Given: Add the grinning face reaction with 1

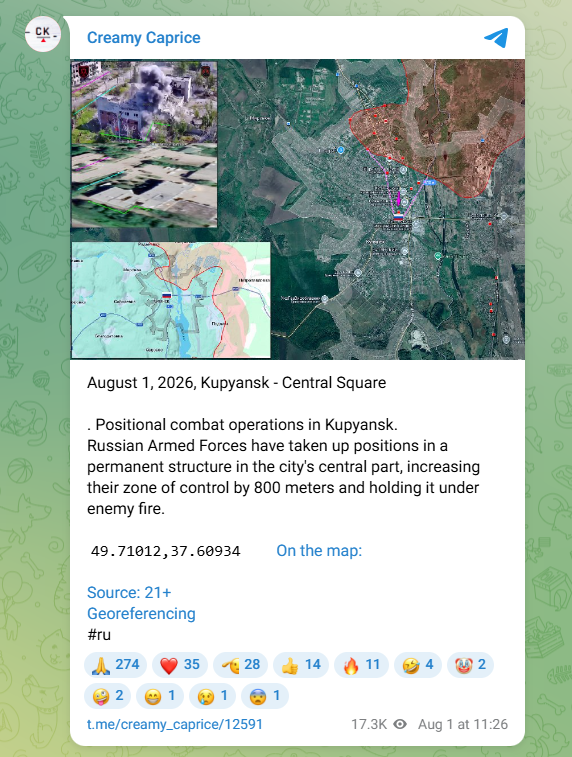Looking at the screenshot, I should [160, 696].
